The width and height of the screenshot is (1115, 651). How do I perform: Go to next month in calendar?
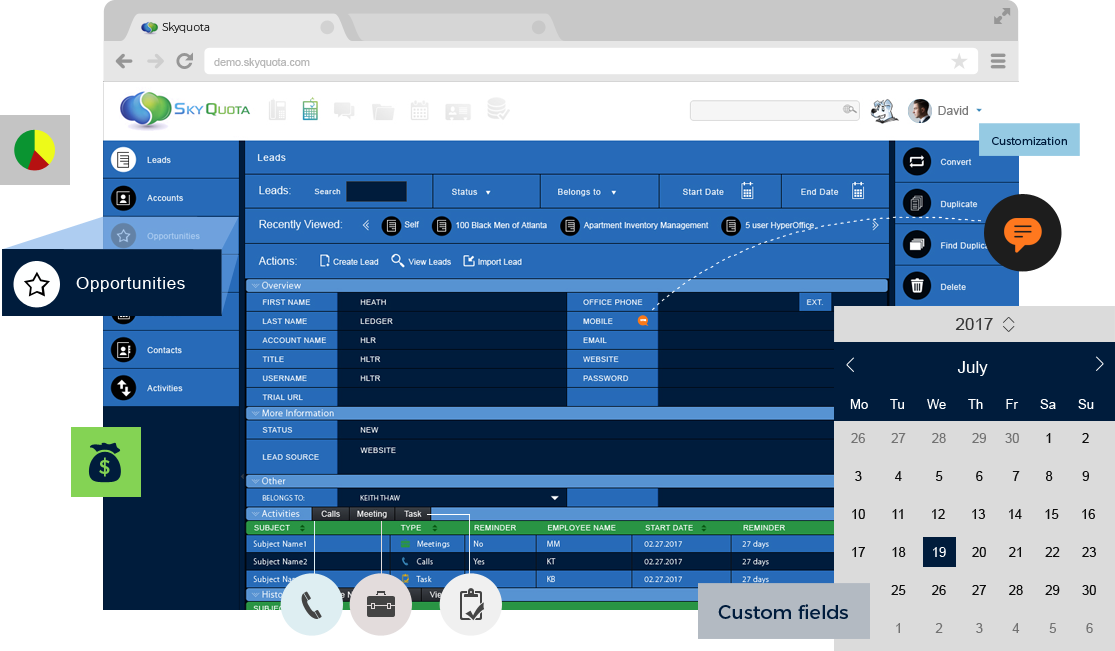pyautogui.click(x=1099, y=365)
